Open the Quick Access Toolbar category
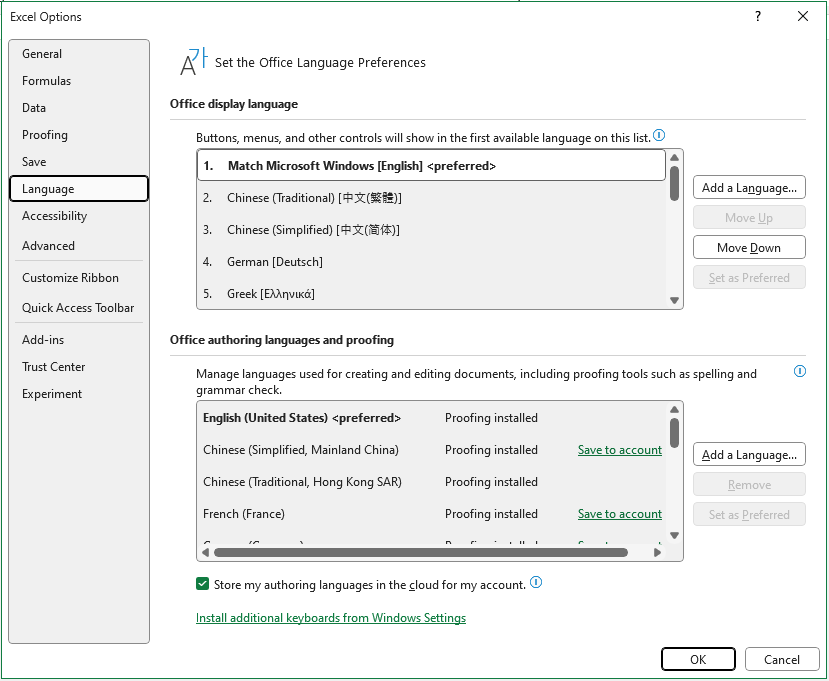Screen dimensions: 829x681 pos(79,308)
